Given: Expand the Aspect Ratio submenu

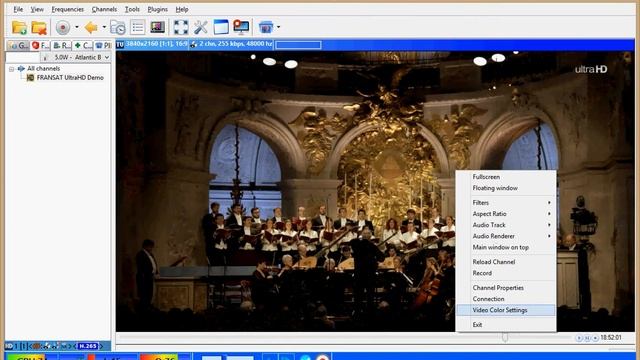Looking at the screenshot, I should click(x=506, y=214).
